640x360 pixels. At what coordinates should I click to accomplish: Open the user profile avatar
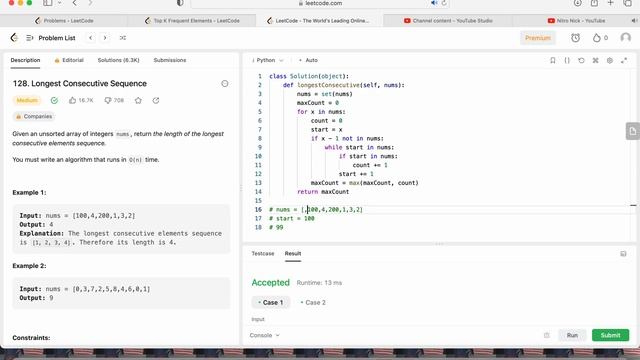pyautogui.click(x=625, y=38)
